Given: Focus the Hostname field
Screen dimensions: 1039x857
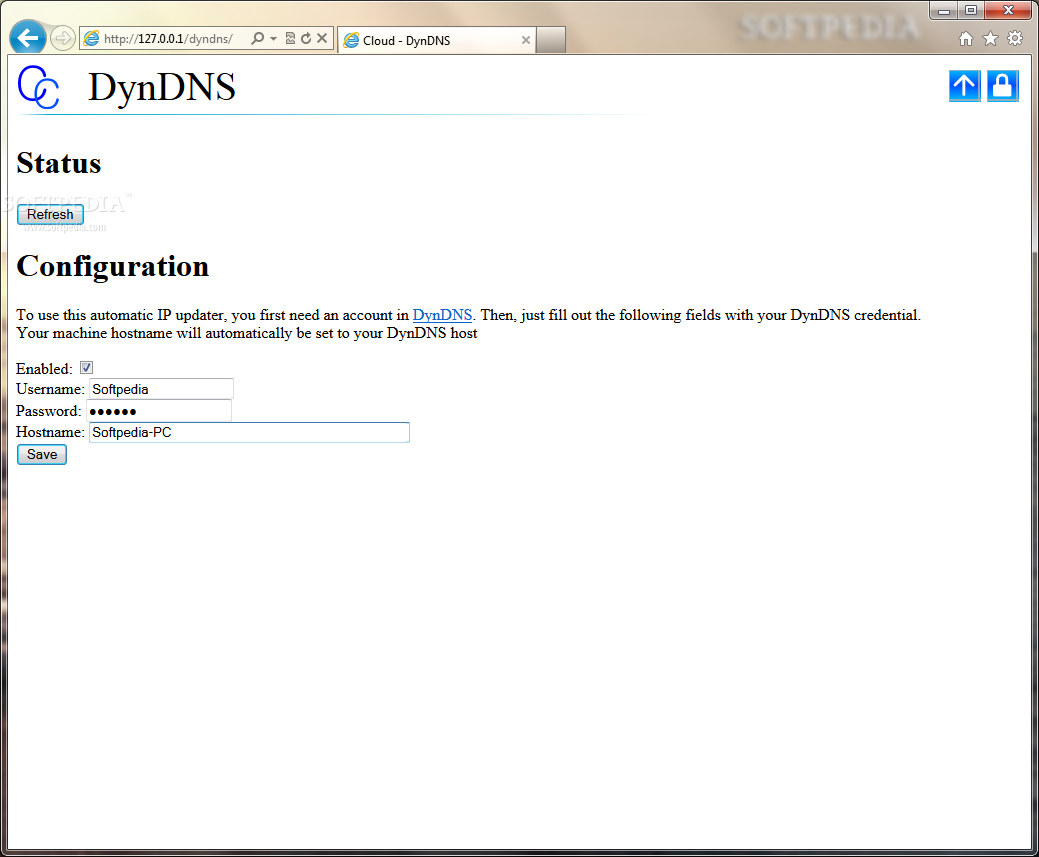Looking at the screenshot, I should click(249, 432).
